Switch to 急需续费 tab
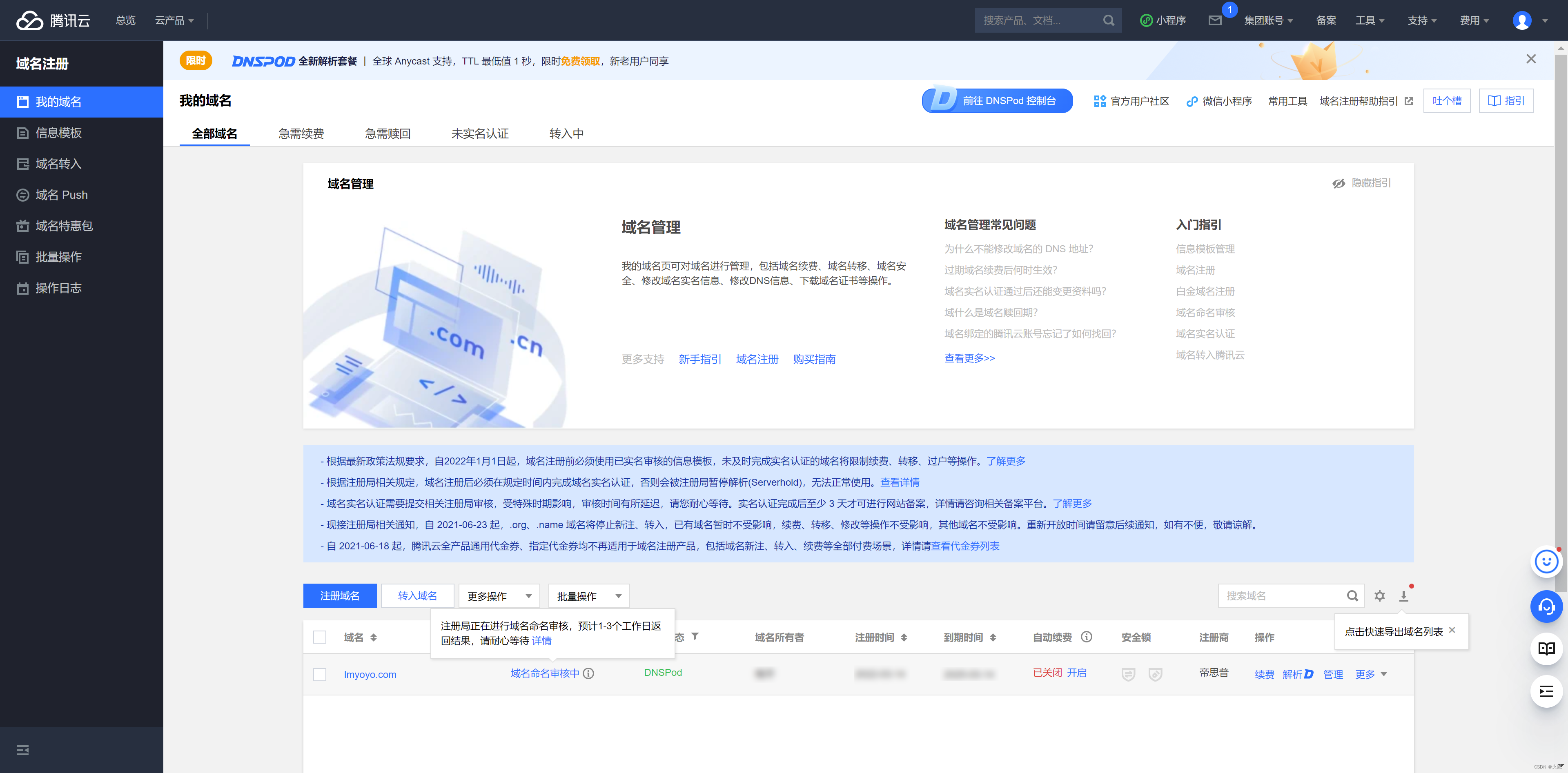Screen dimensions: 1568x773 pos(301,133)
